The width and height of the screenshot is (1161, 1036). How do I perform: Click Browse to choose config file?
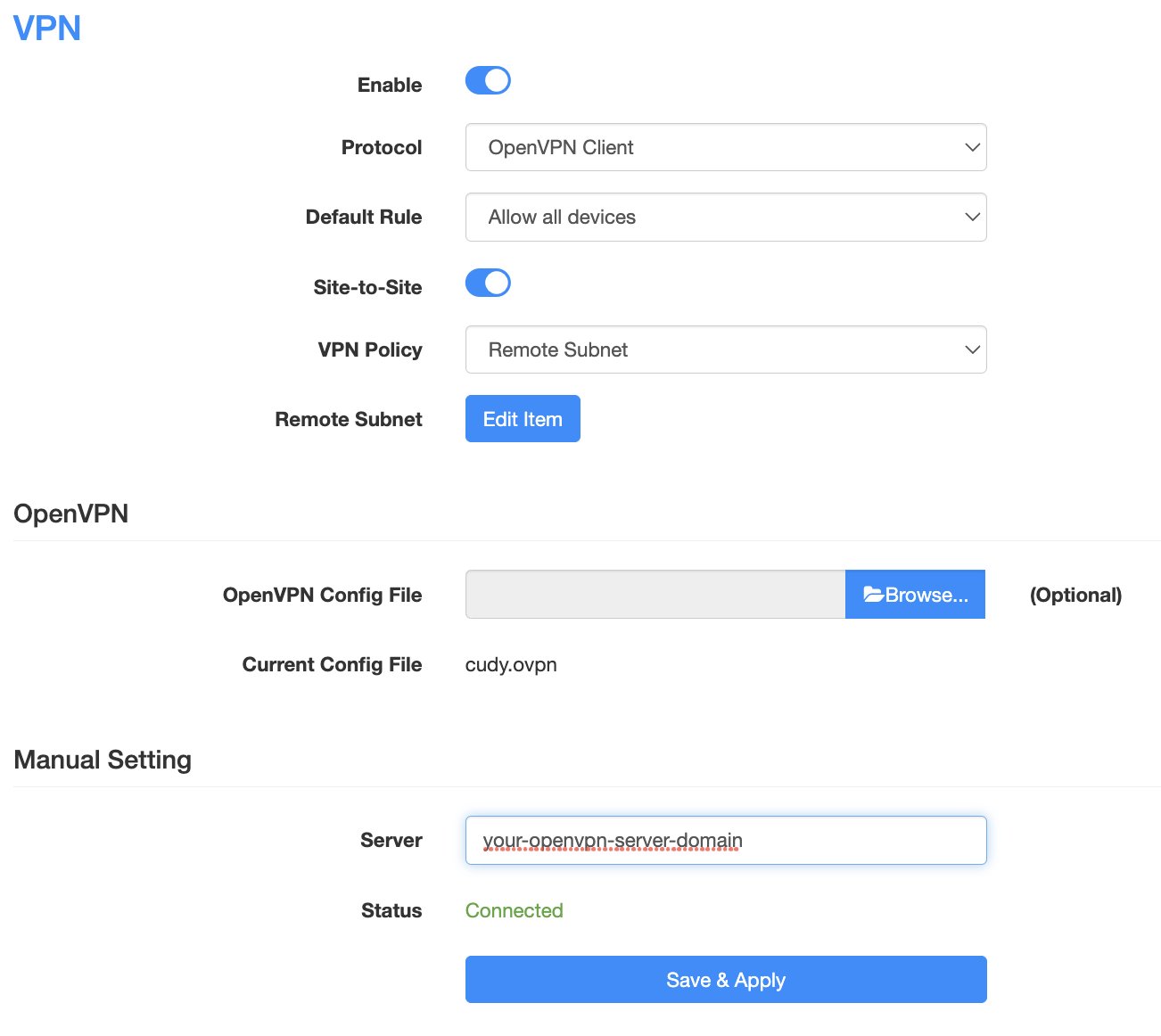915,595
